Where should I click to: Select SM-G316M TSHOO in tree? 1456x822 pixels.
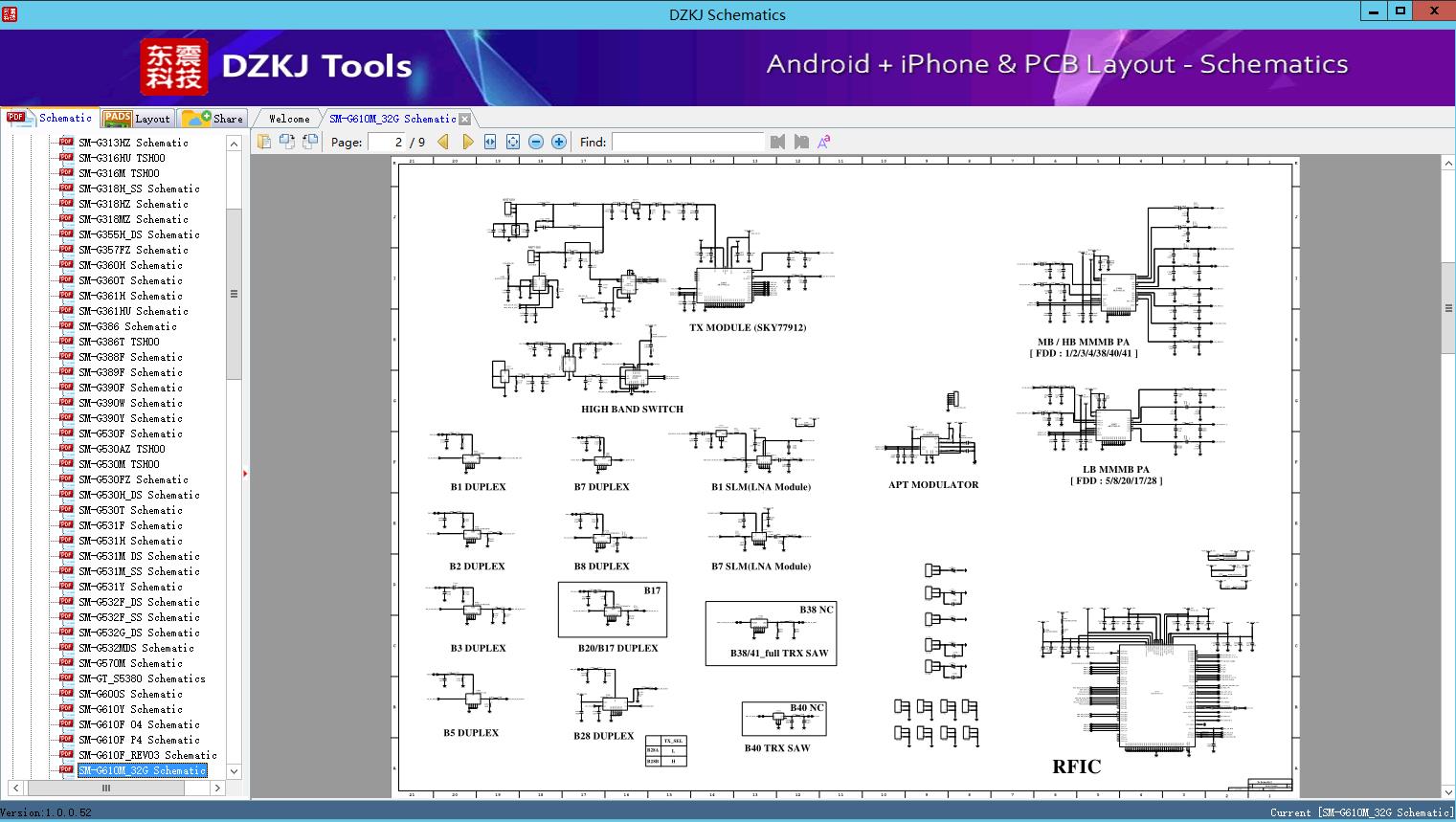coord(119,173)
